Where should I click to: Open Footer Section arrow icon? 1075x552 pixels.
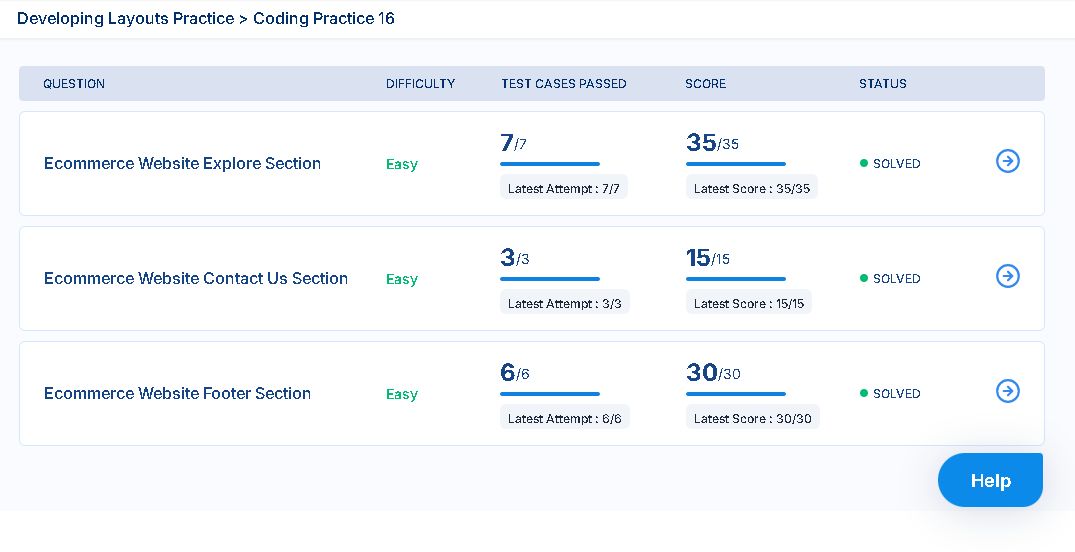(1007, 392)
